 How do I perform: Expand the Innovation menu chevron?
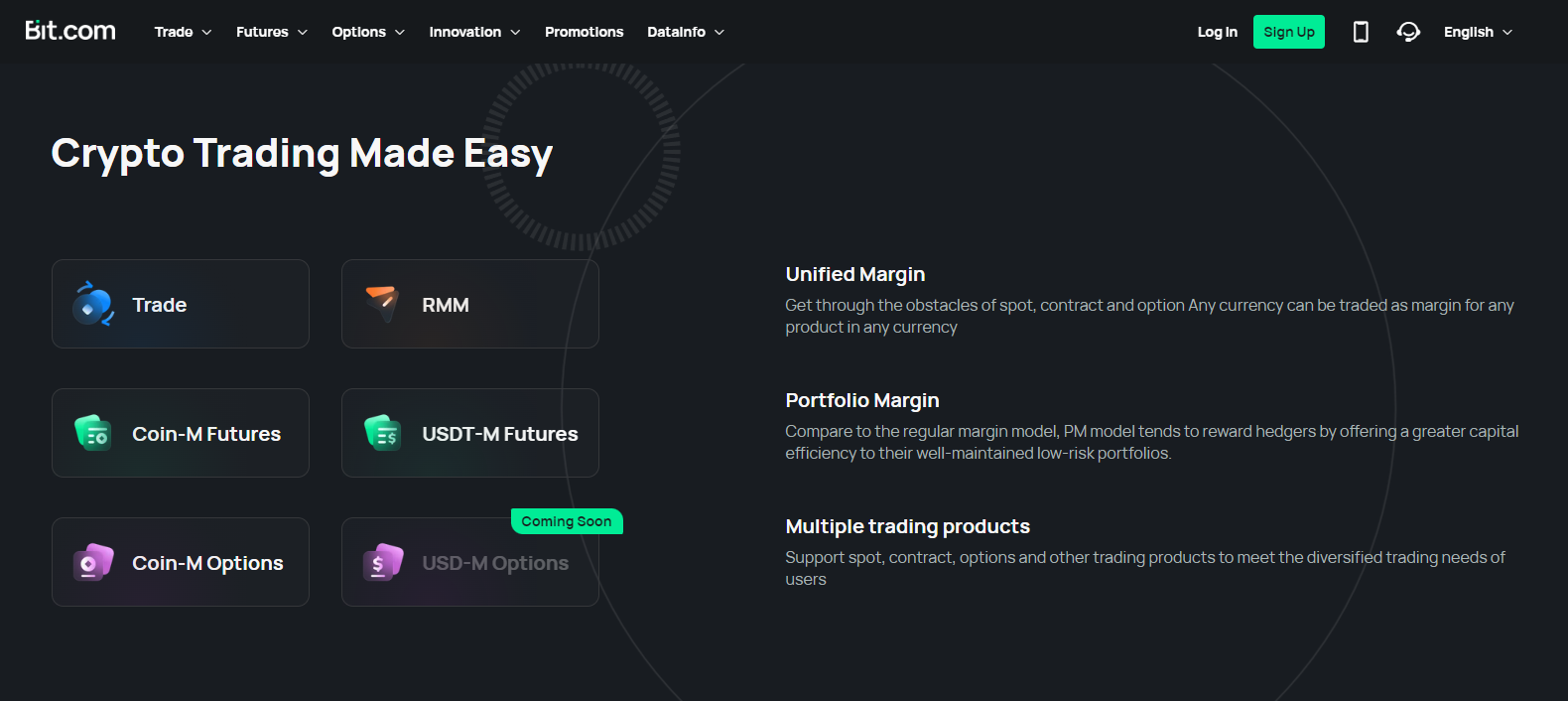point(515,33)
